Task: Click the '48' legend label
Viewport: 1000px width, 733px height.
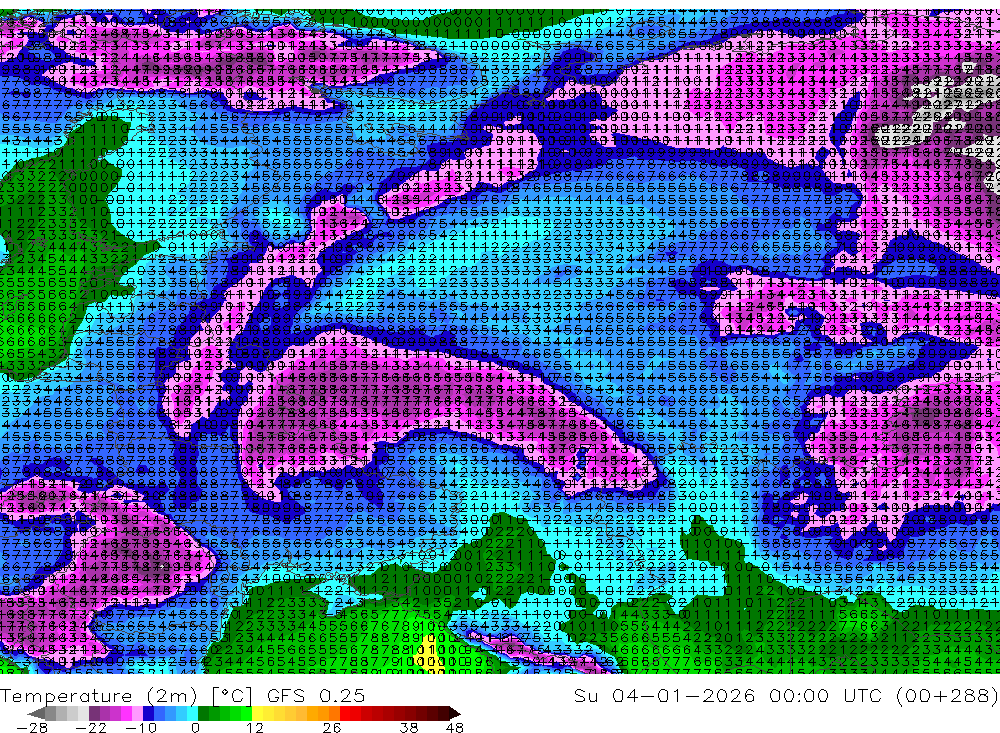Action: click(x=454, y=728)
